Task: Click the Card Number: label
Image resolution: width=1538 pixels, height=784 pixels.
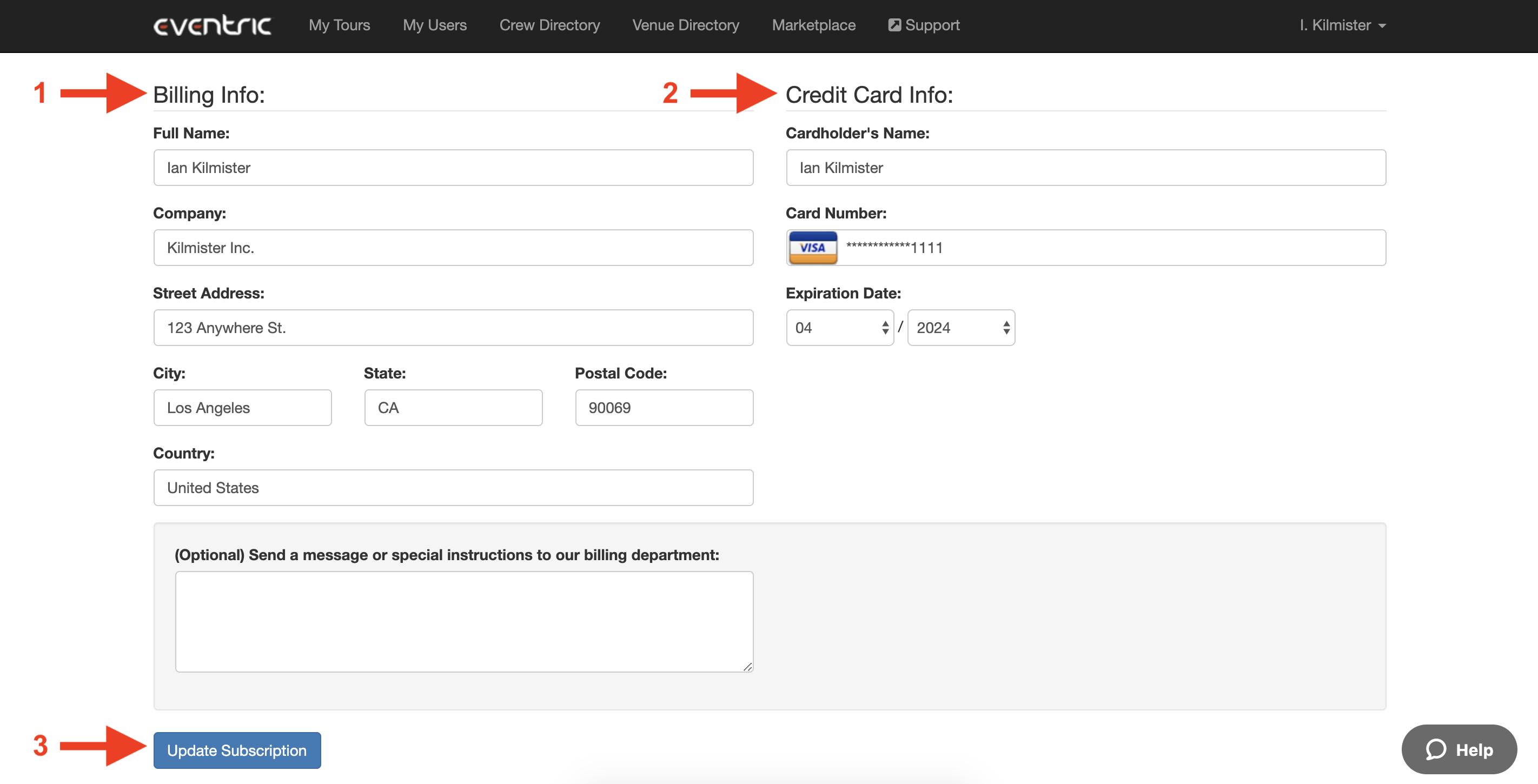Action: [836, 213]
